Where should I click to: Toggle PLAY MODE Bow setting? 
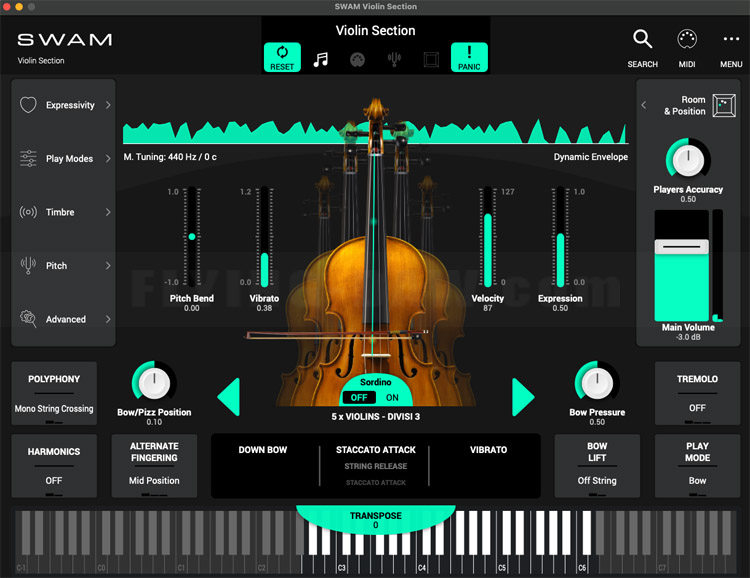click(697, 466)
